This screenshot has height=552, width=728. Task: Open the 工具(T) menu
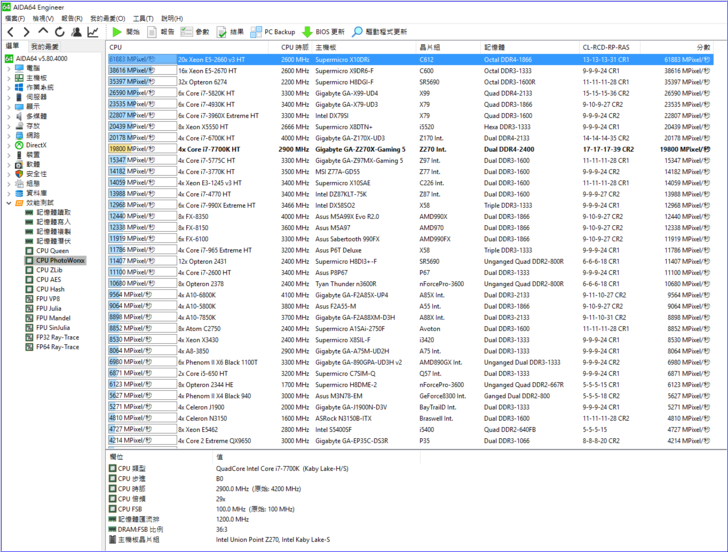pos(143,18)
